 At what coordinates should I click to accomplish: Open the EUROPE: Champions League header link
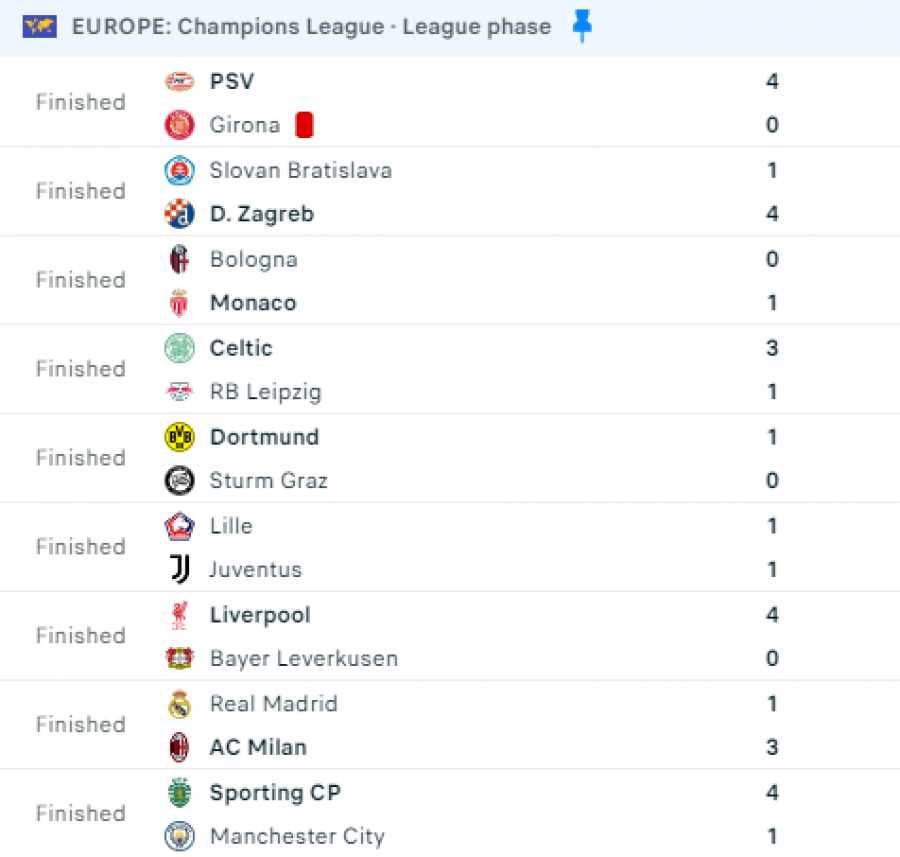pyautogui.click(x=311, y=26)
